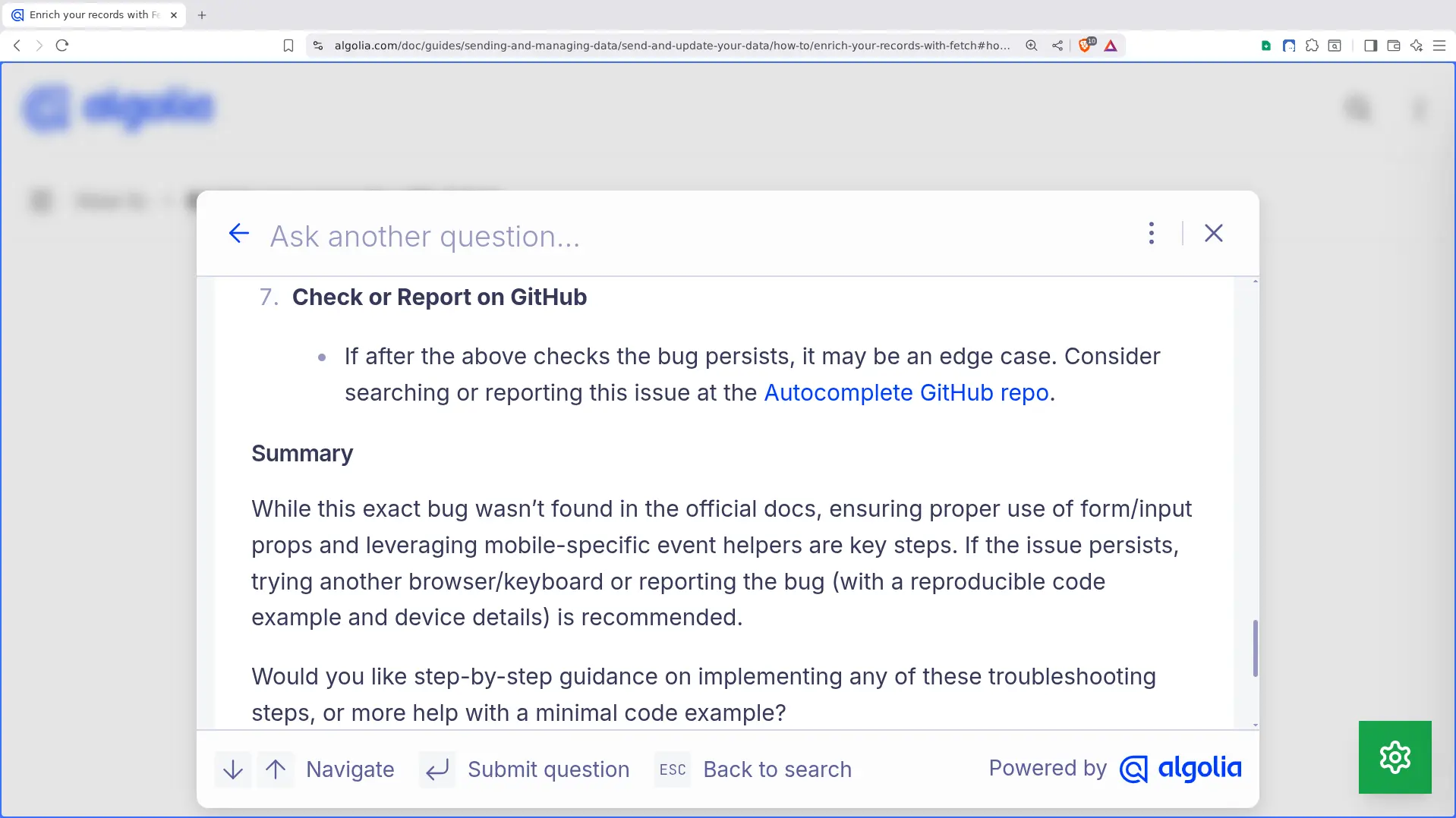The width and height of the screenshot is (1456, 818).
Task: Go back with the dialog's arrow button
Action: coord(238,233)
